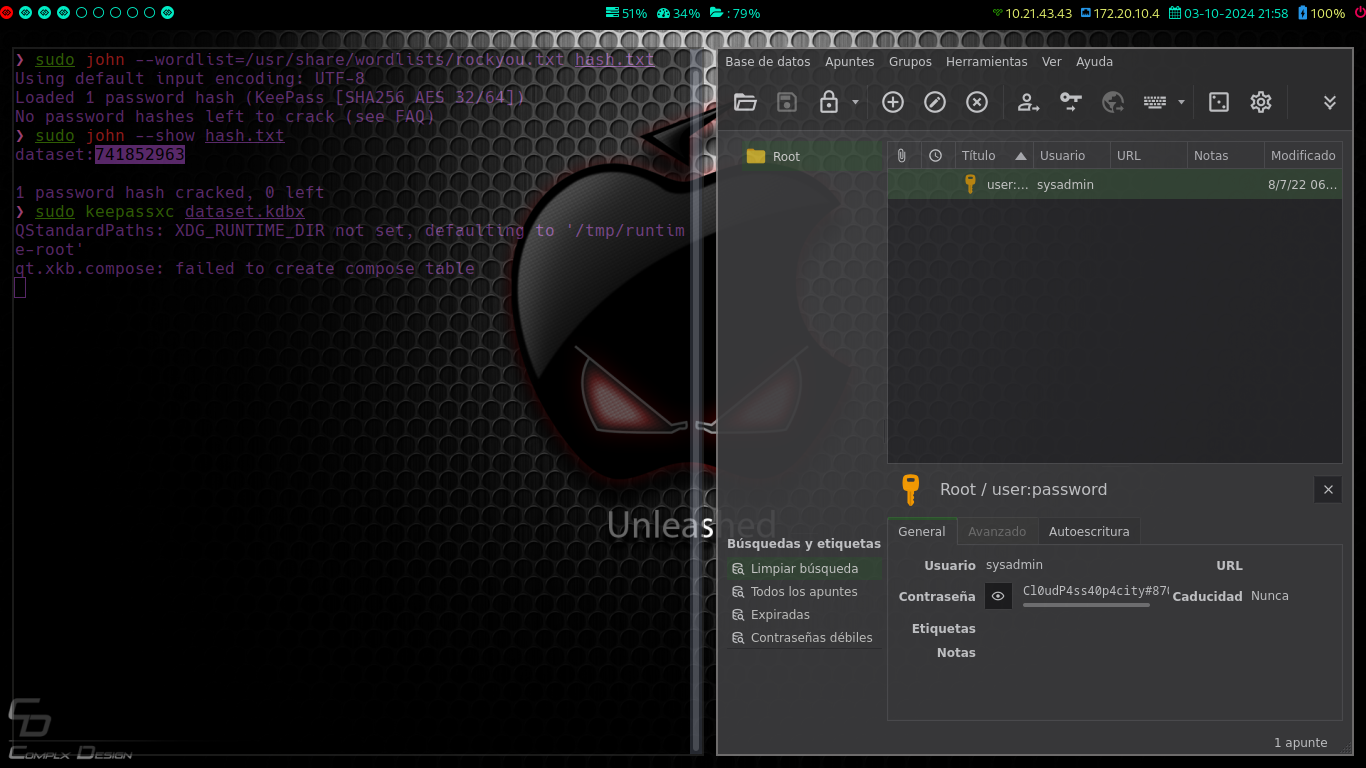Switch to the Autoescritura tab
Viewport: 1366px width, 768px height.
[x=1089, y=532]
